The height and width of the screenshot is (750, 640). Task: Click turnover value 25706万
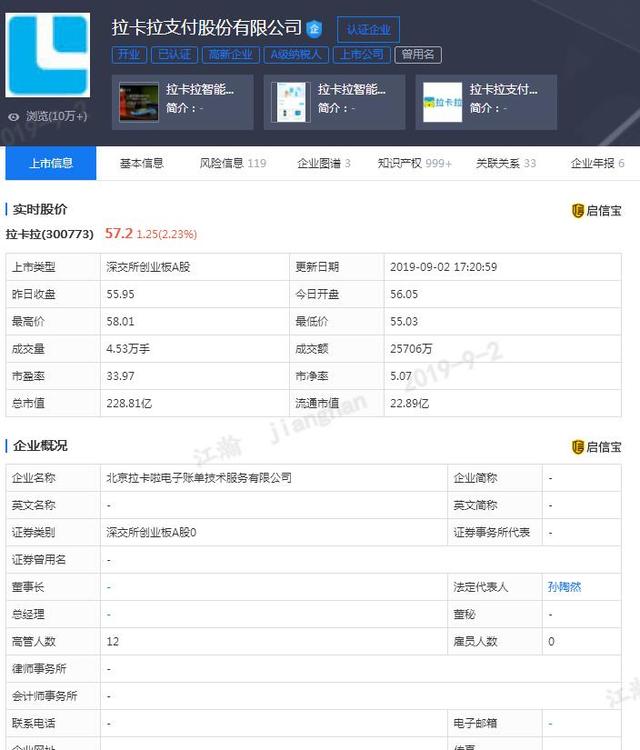411,349
